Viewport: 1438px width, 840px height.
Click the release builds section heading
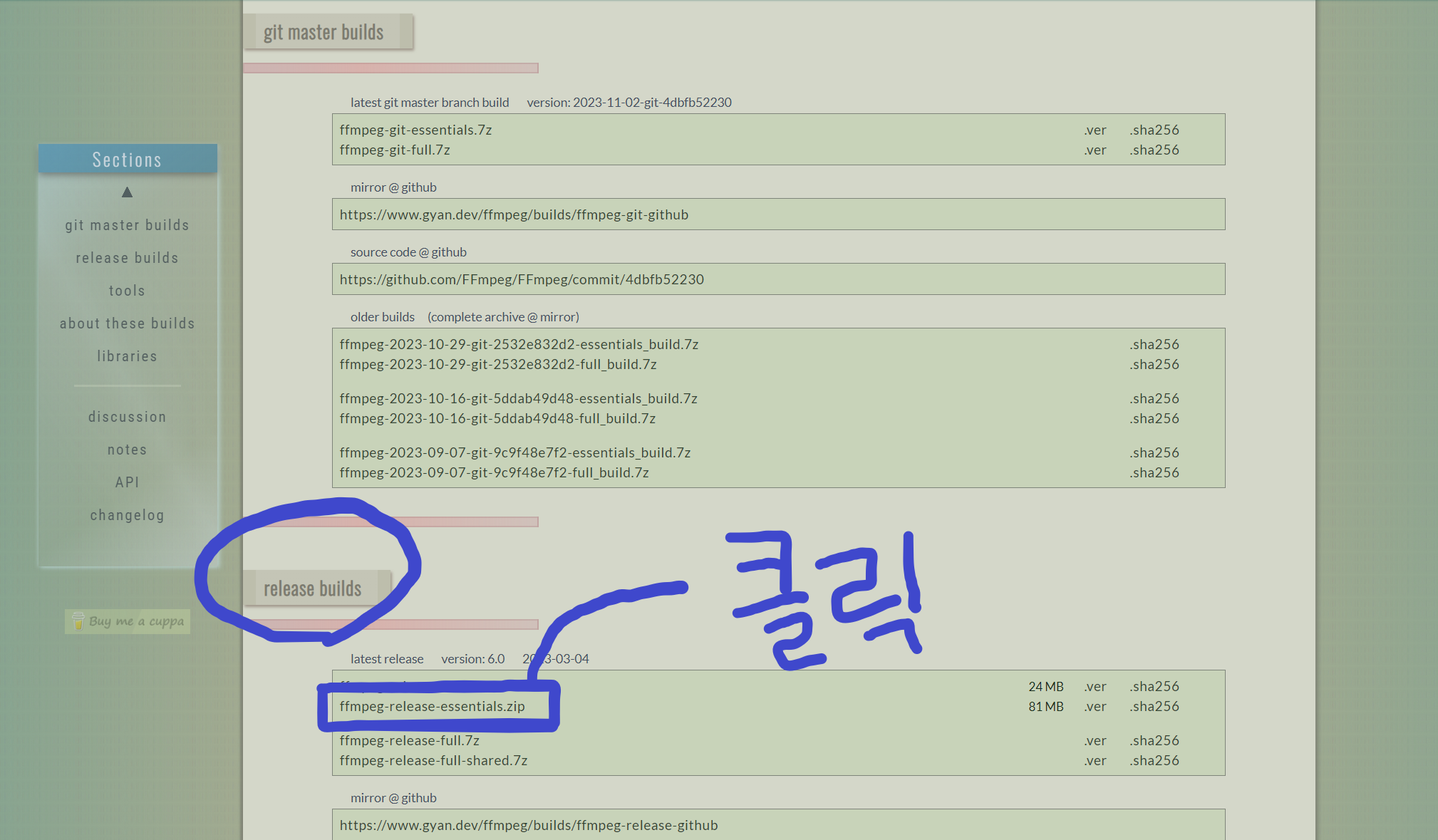pyautogui.click(x=312, y=588)
